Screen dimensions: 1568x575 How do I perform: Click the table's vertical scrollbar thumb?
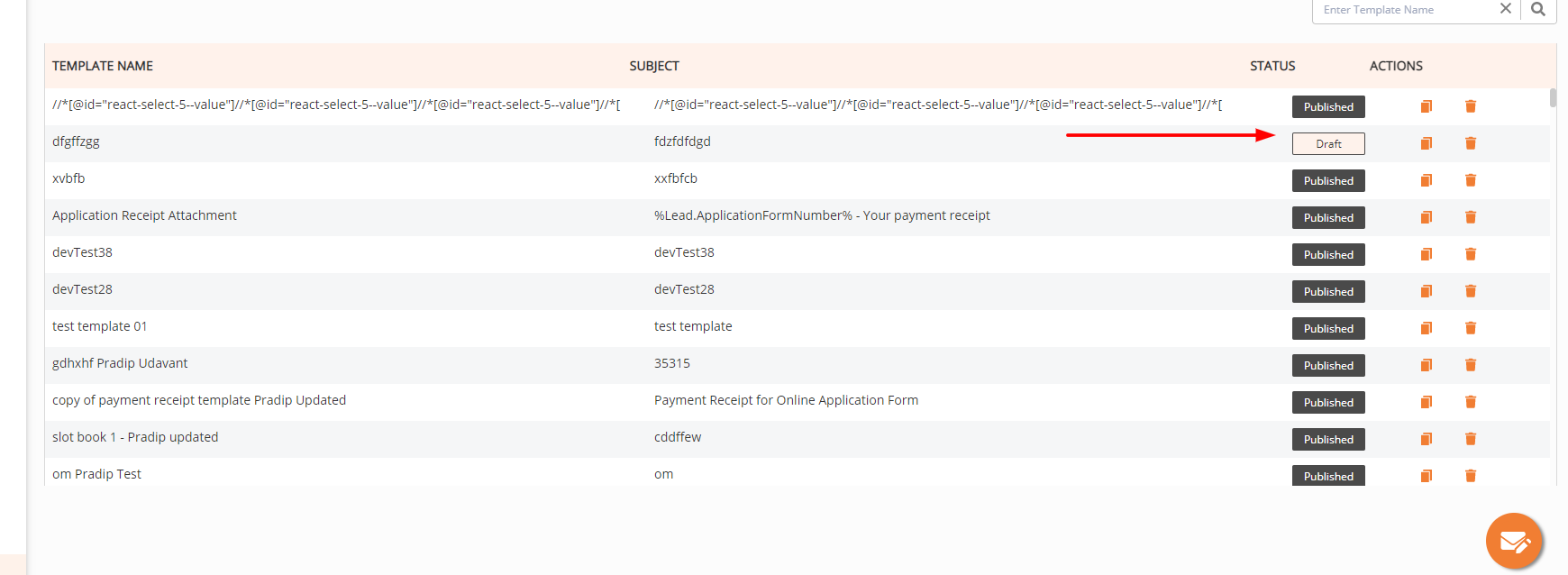1553,97
